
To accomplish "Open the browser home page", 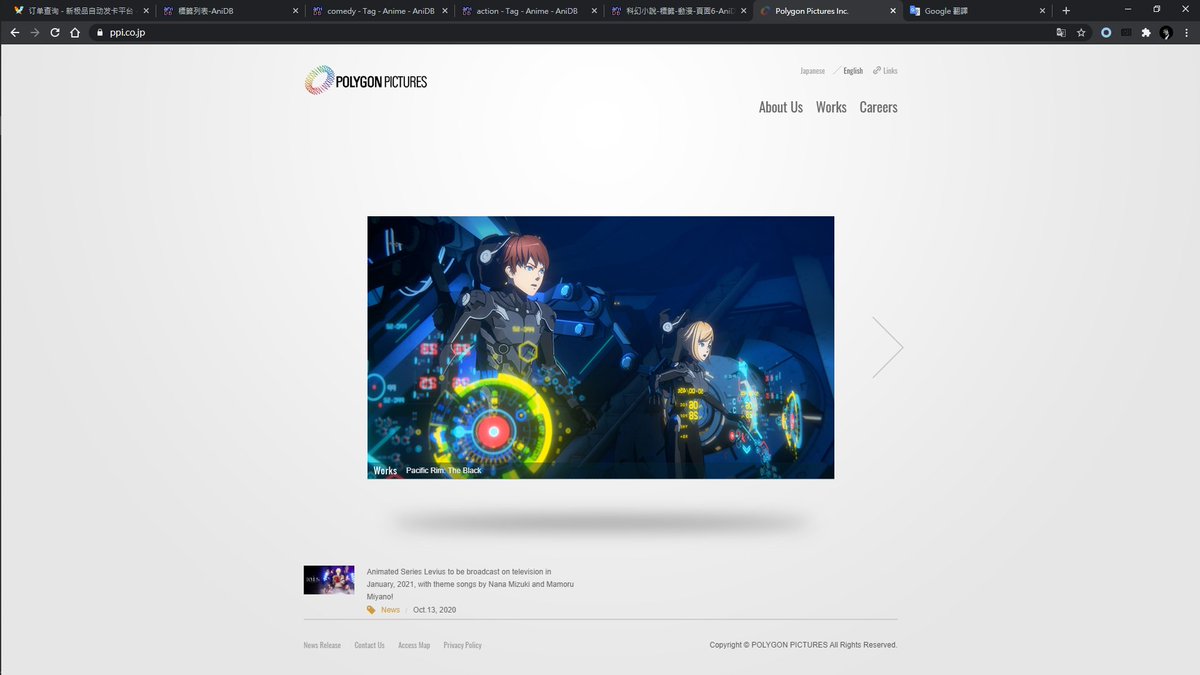I will pyautogui.click(x=75, y=32).
